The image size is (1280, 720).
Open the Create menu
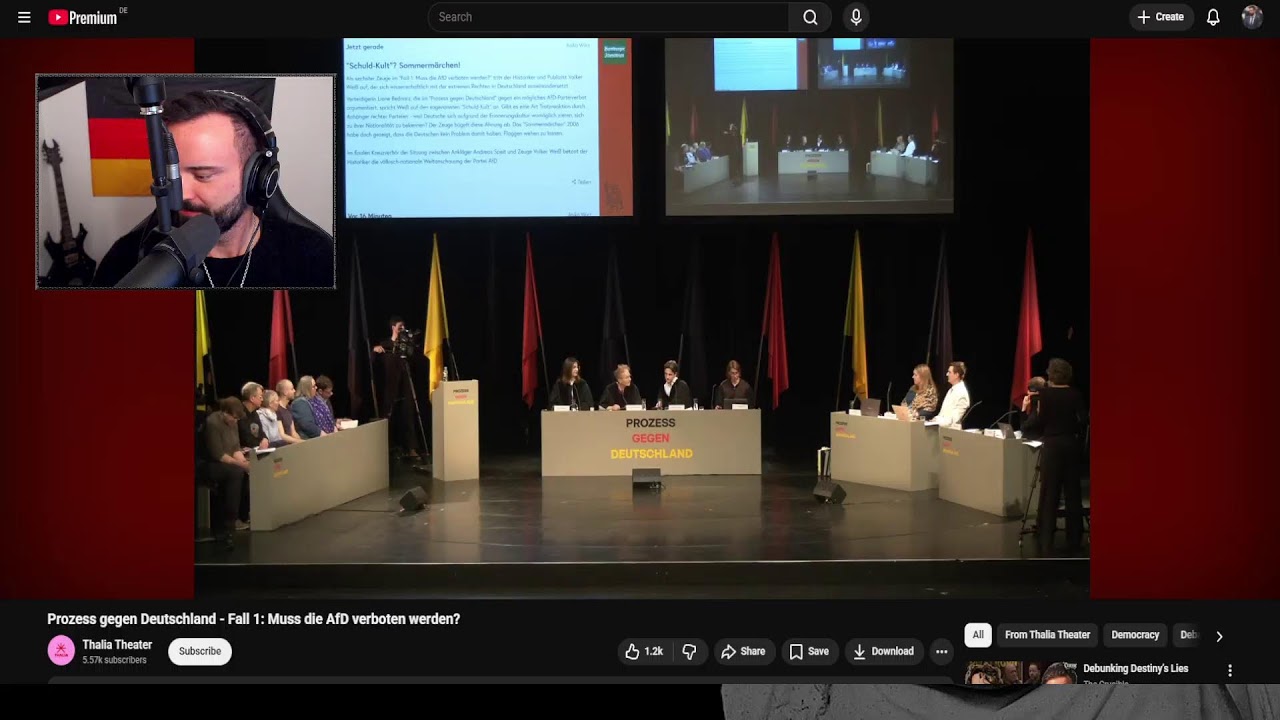1161,17
